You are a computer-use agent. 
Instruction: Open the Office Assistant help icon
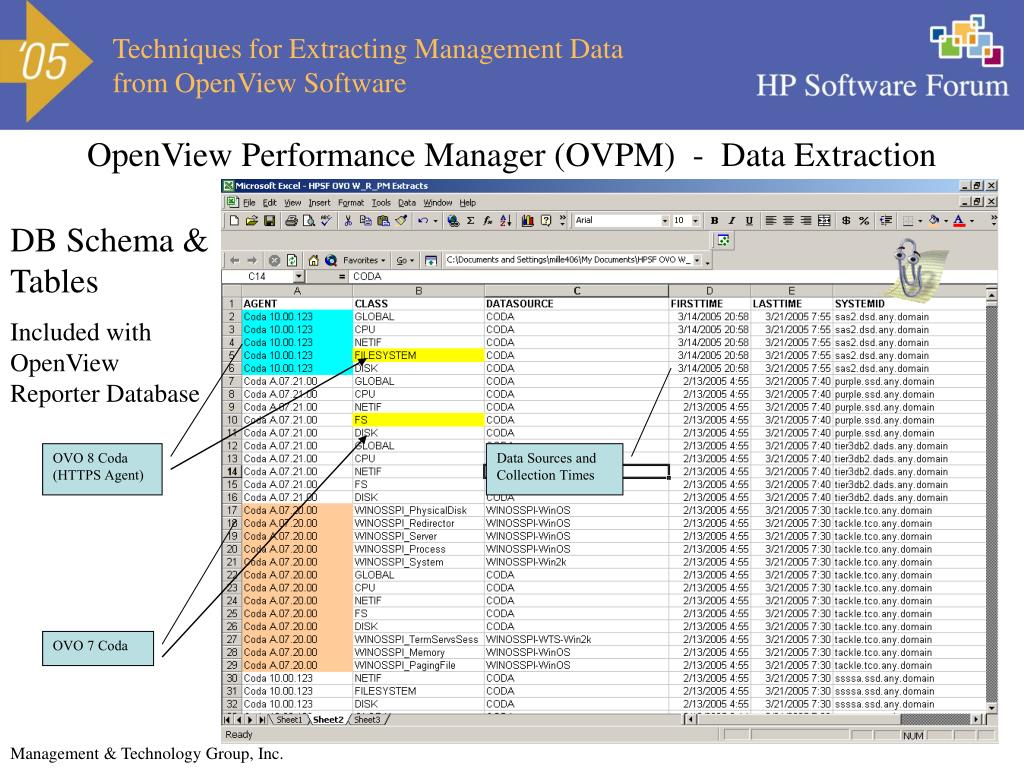[546, 221]
